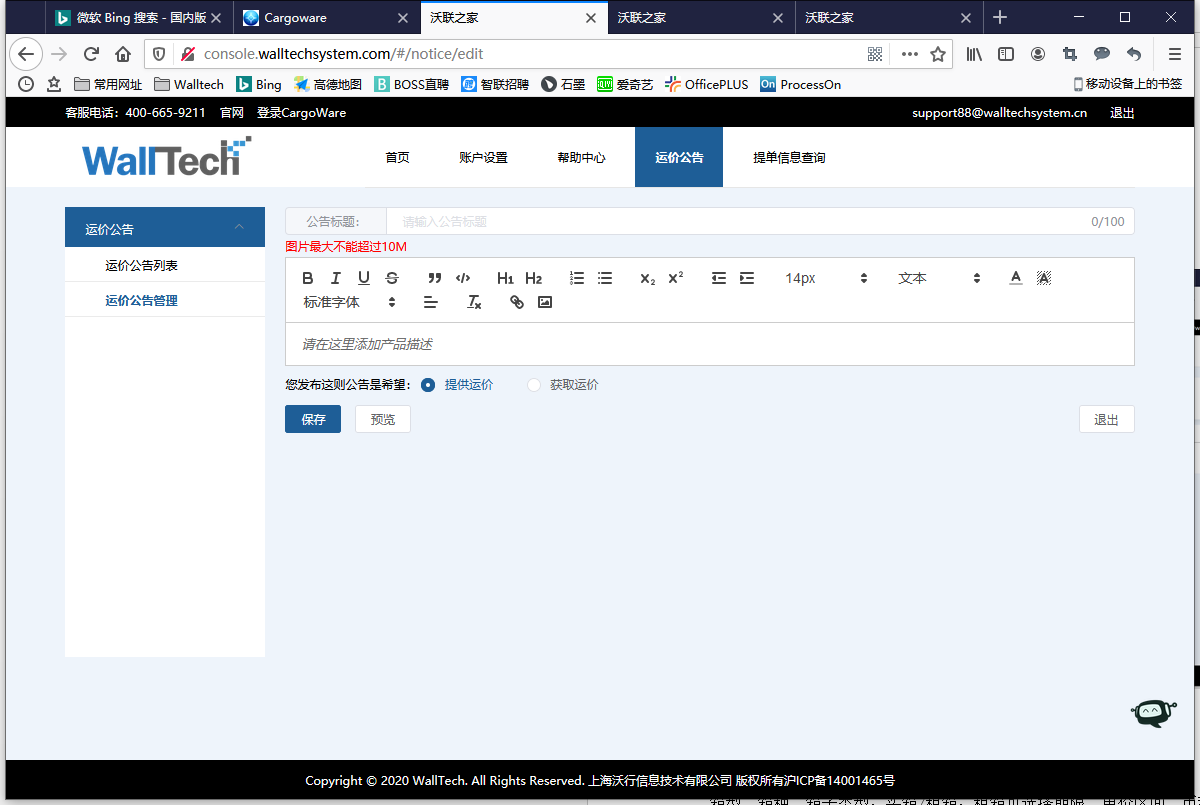The image size is (1200, 805).
Task: Collapse the 运价公告 sidebar section
Action: [x=165, y=229]
